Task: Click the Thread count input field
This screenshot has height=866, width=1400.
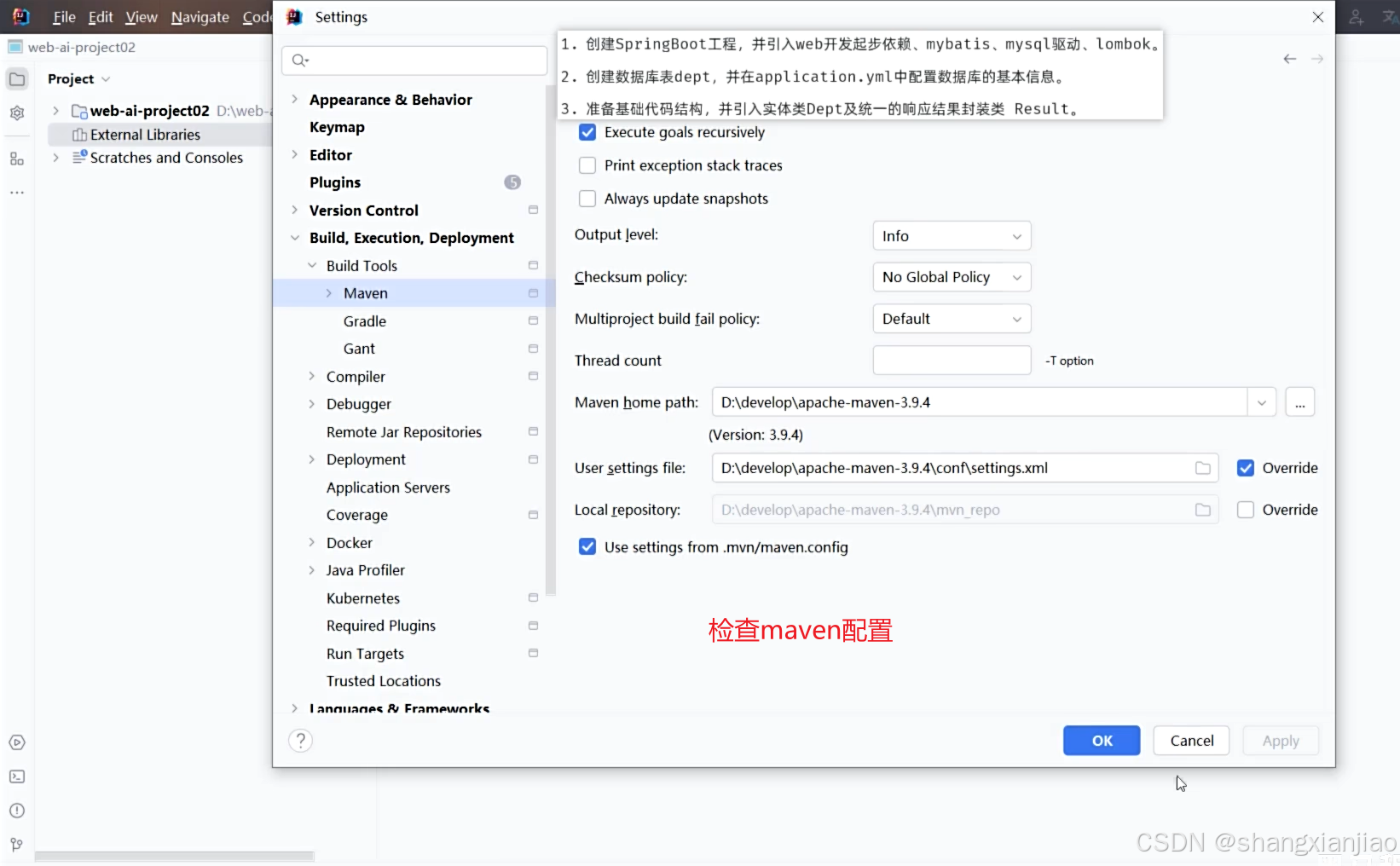Action: click(x=952, y=361)
